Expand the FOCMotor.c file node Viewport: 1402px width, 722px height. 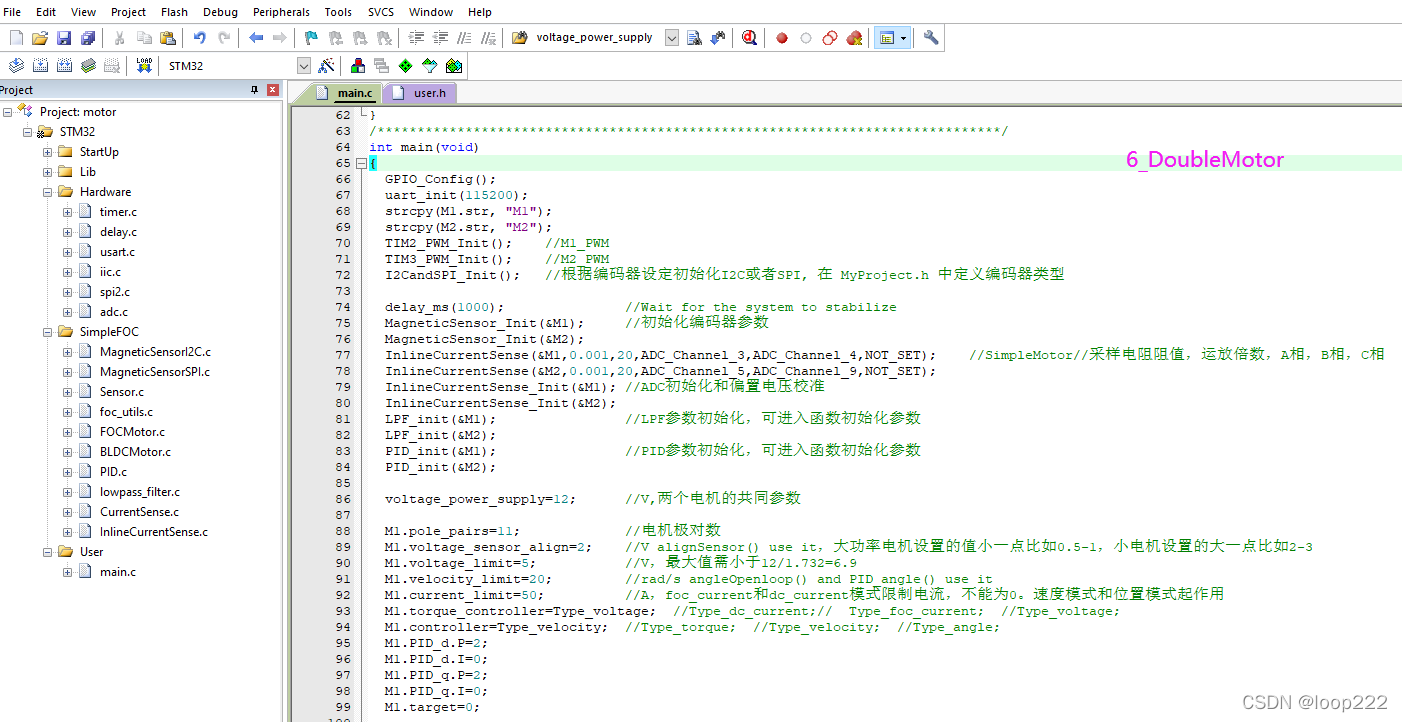pyautogui.click(x=68, y=432)
